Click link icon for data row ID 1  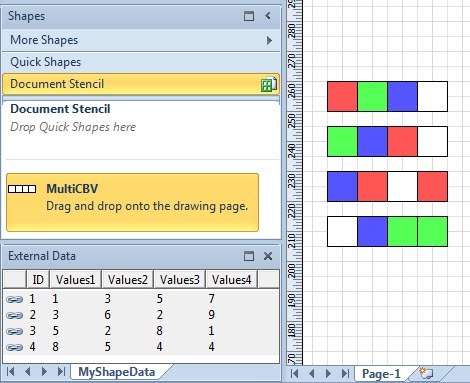[x=14, y=299]
